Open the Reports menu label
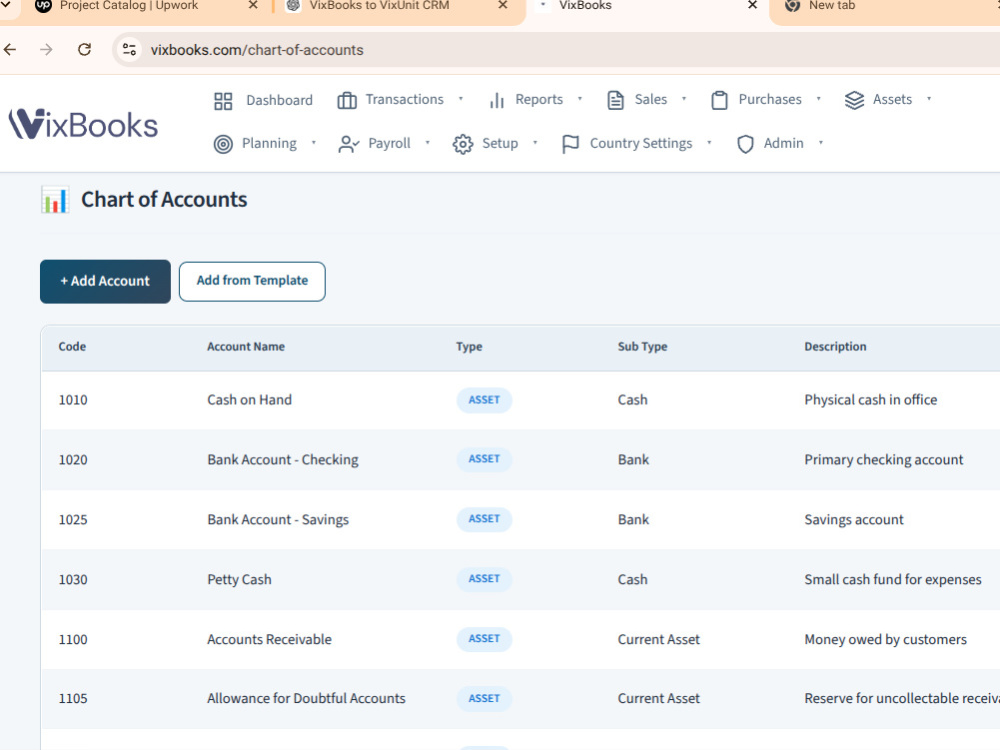This screenshot has height=750, width=1000. [x=539, y=99]
